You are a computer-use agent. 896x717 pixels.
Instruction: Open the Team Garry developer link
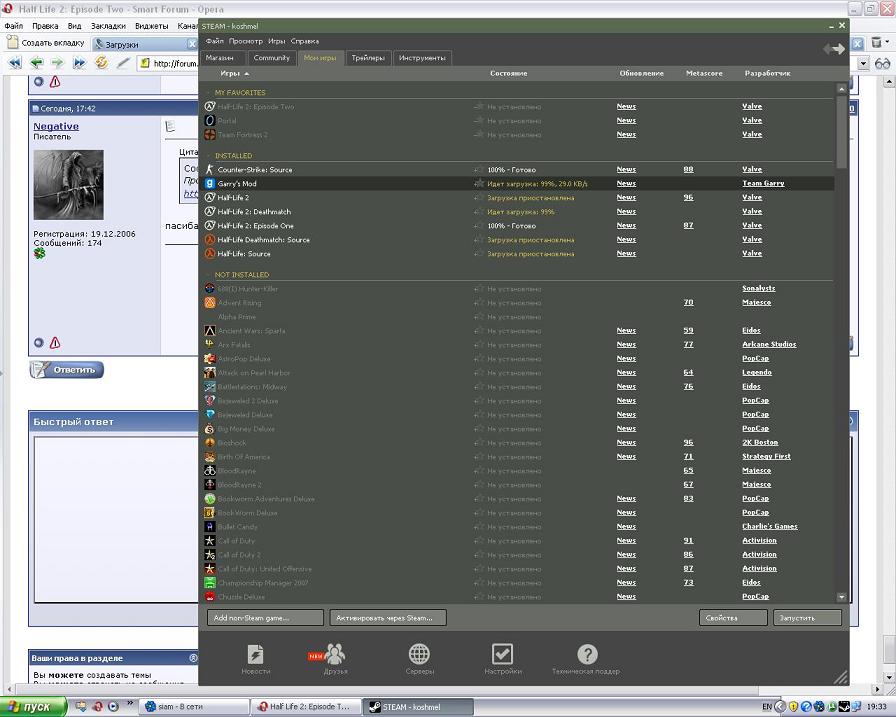click(763, 183)
